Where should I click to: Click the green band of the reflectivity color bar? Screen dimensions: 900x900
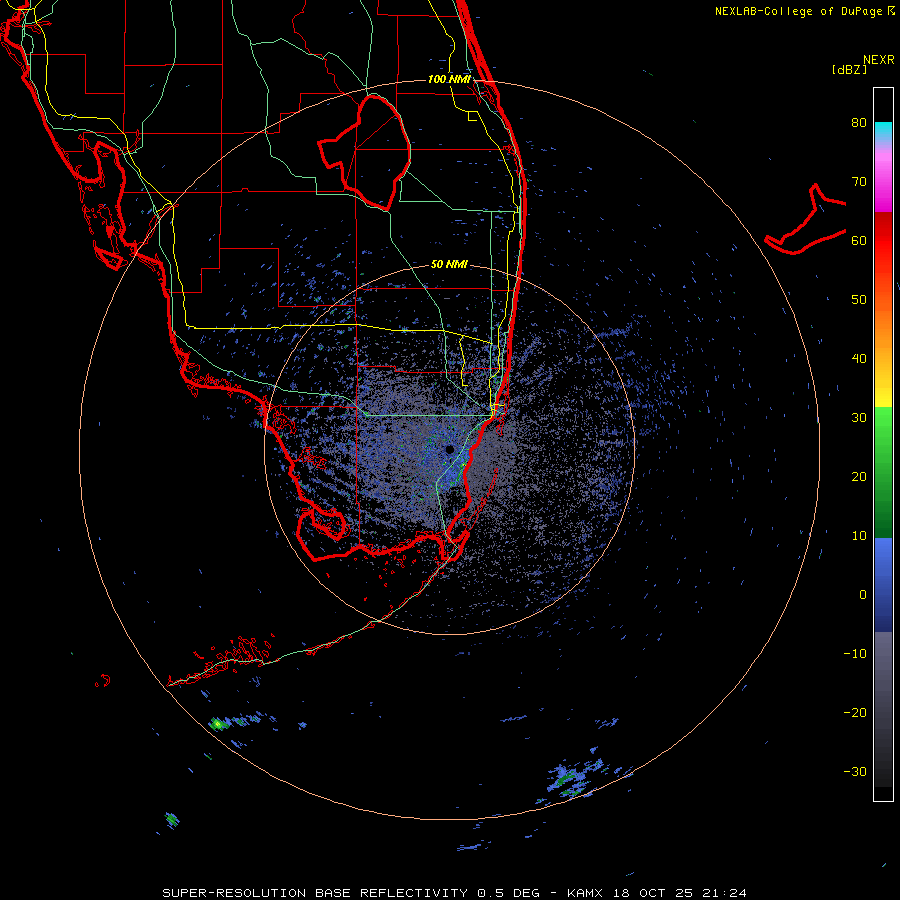[883, 472]
